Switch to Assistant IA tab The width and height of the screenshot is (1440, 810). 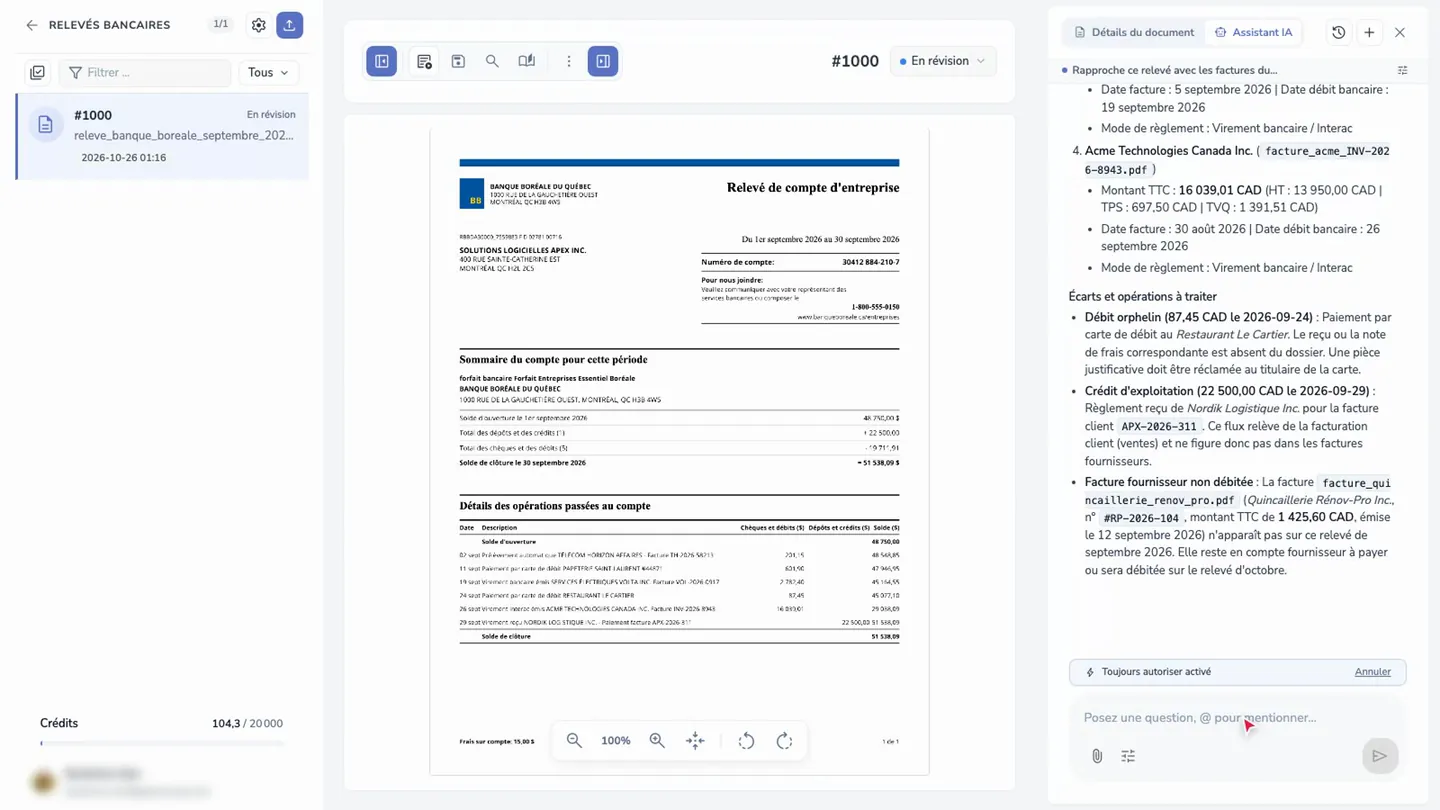(1254, 32)
